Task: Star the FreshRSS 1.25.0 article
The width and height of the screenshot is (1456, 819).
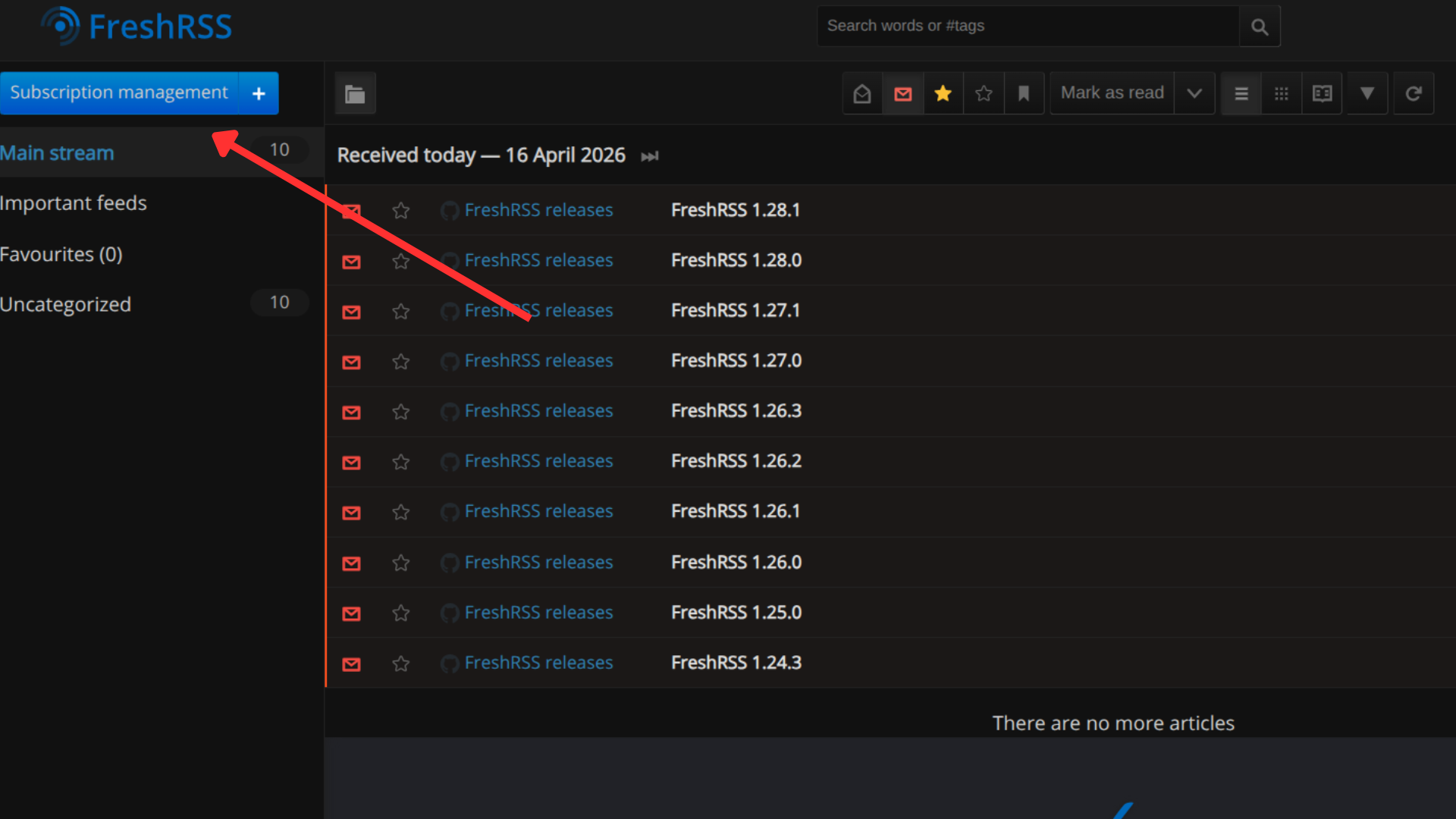Action: [401, 612]
